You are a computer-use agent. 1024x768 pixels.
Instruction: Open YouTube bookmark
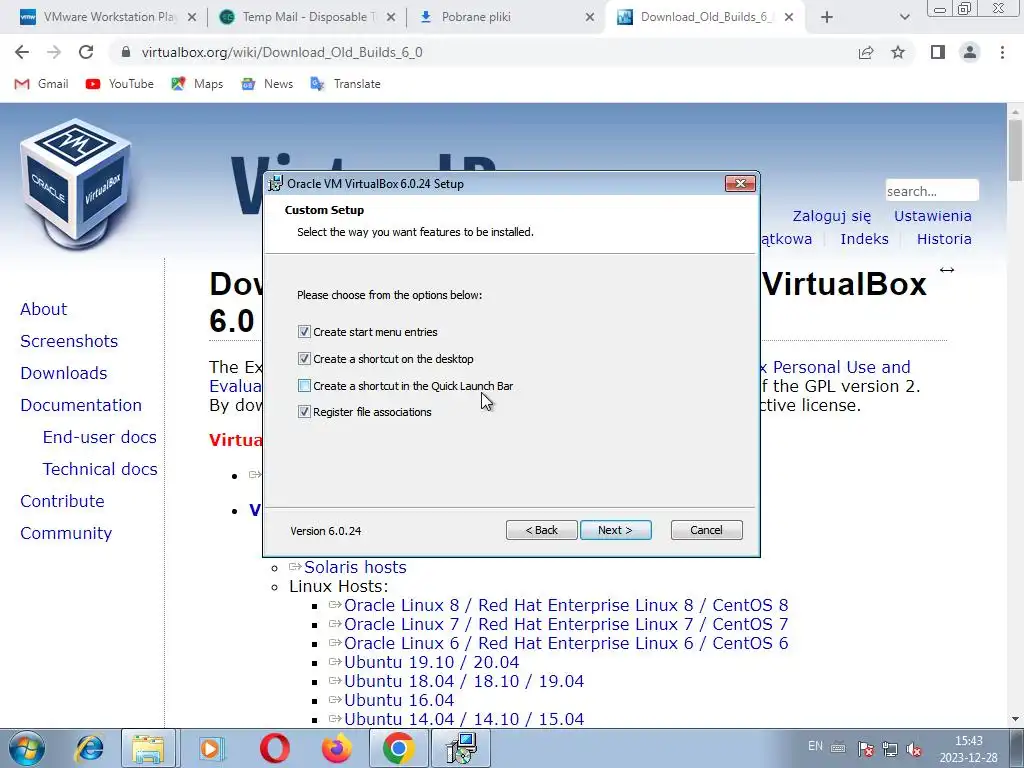coord(120,84)
